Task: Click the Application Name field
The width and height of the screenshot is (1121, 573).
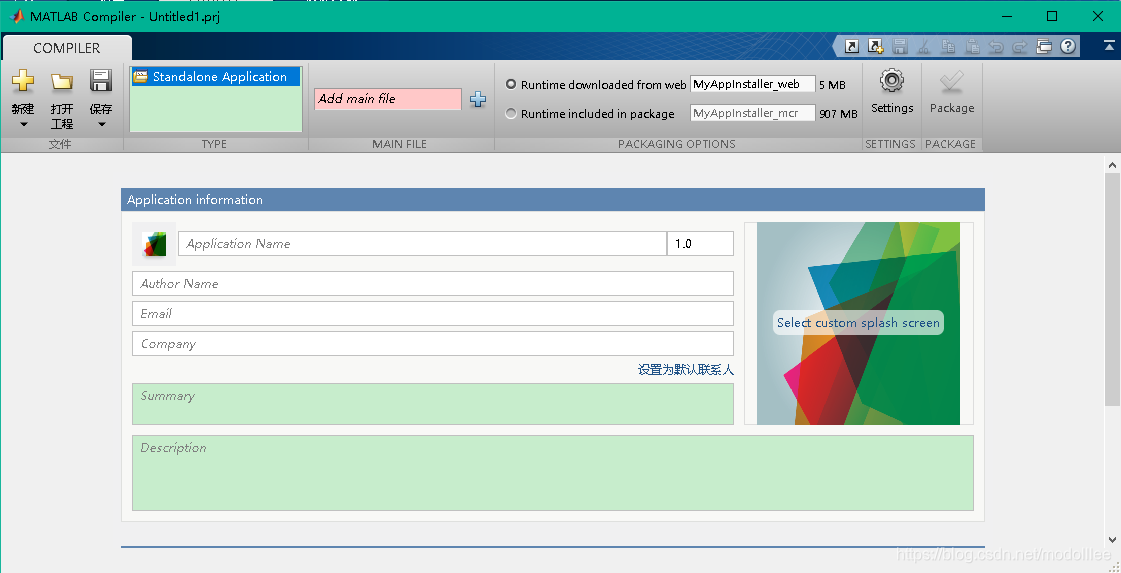Action: (423, 244)
